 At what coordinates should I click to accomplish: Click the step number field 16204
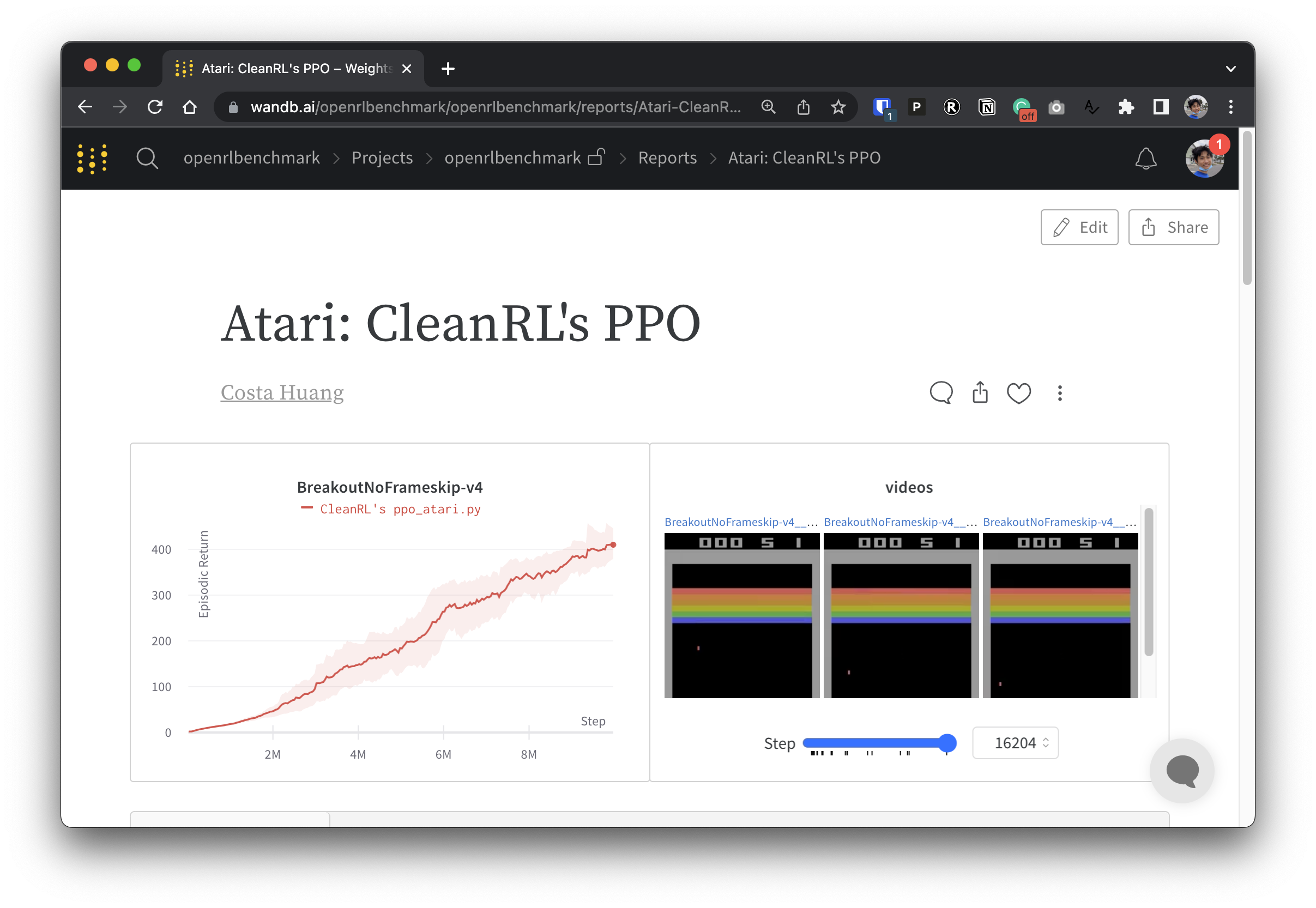click(1014, 742)
